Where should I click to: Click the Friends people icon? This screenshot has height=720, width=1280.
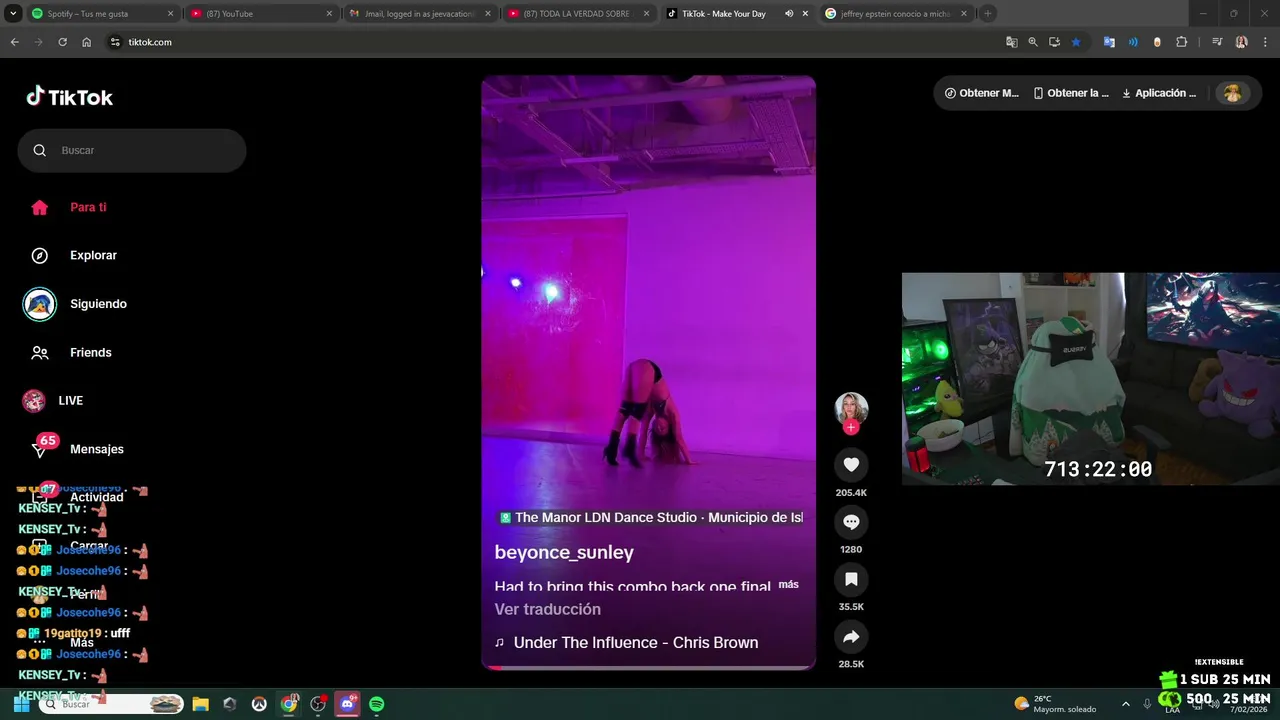(x=40, y=352)
